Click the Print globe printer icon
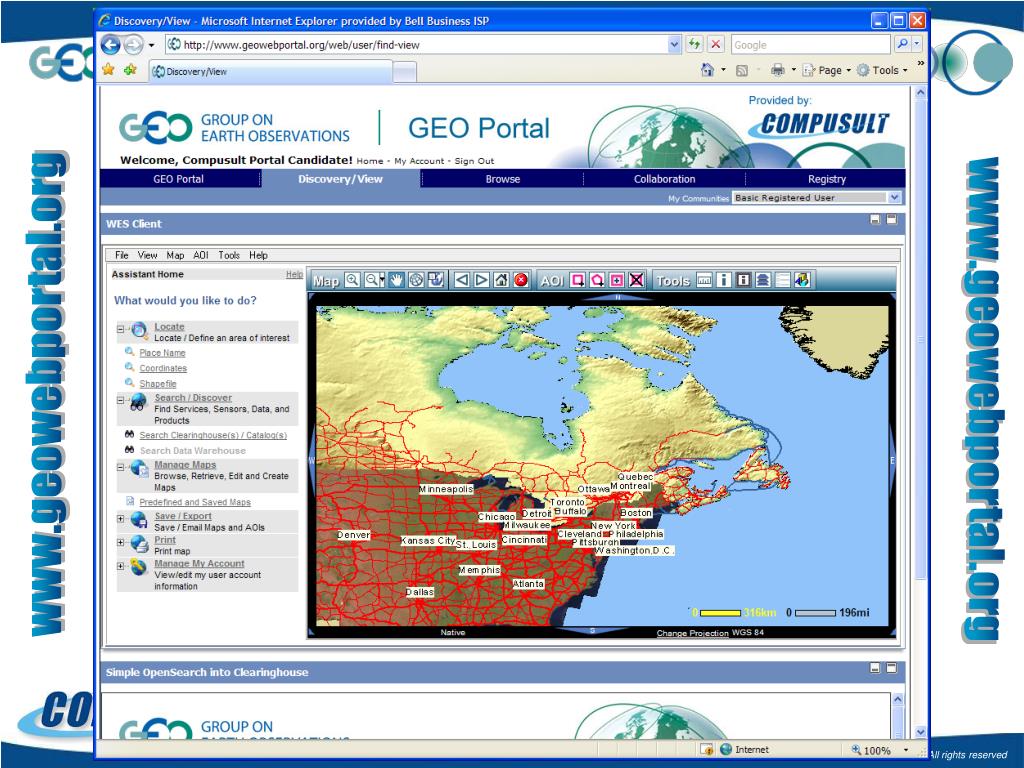The width and height of the screenshot is (1024, 768). tap(139, 543)
